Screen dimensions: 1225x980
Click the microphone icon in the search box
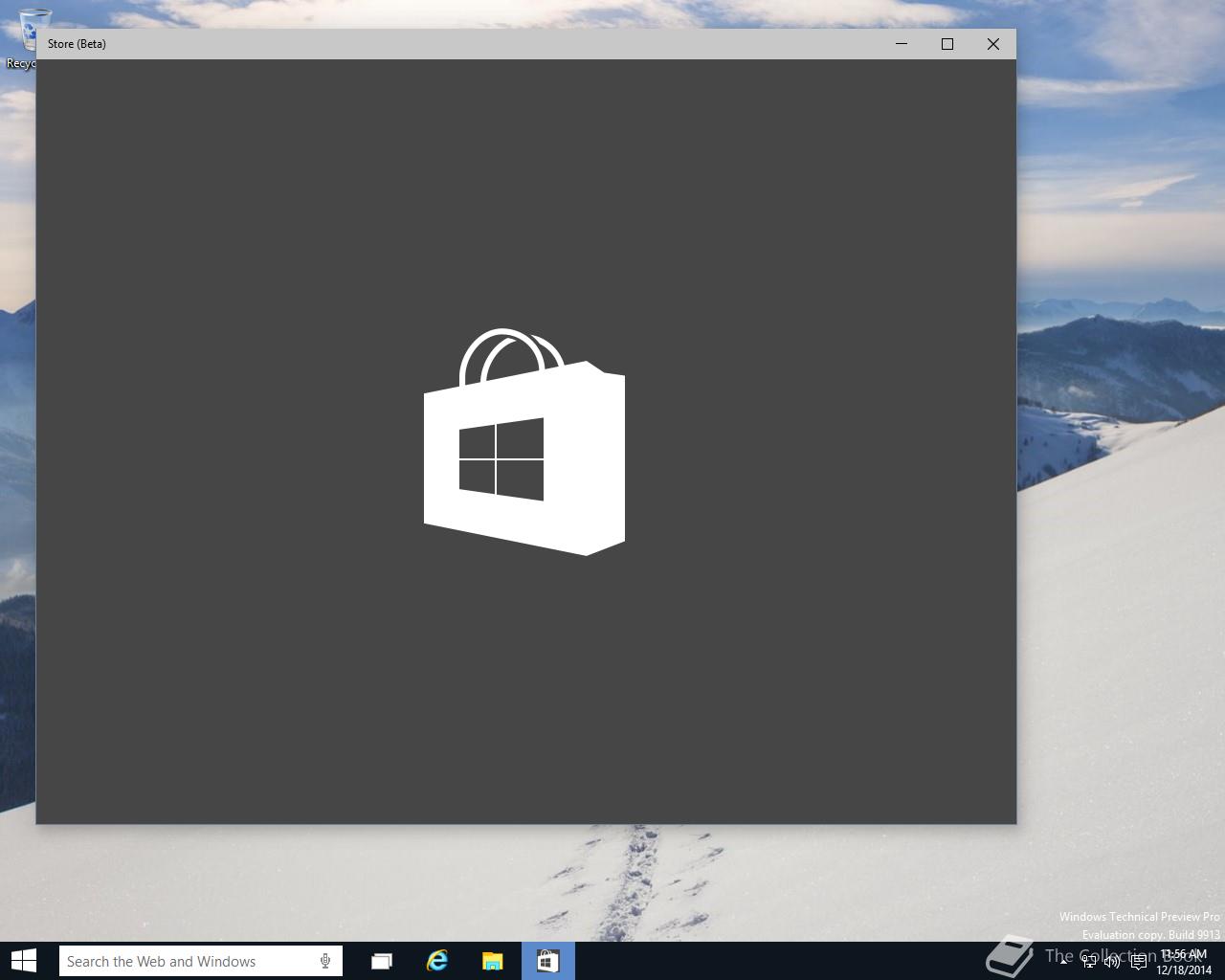[325, 961]
